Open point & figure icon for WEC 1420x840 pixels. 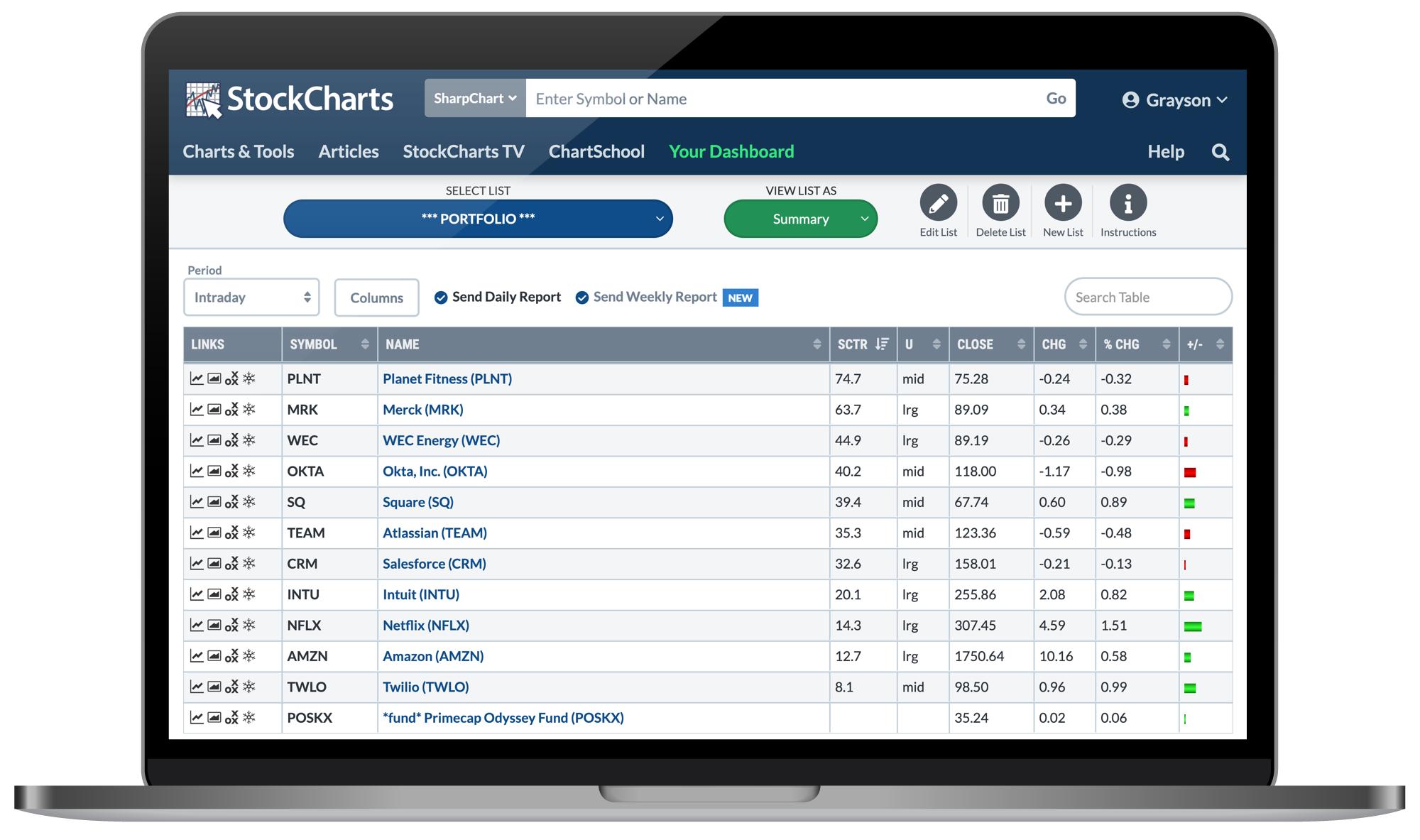(231, 440)
